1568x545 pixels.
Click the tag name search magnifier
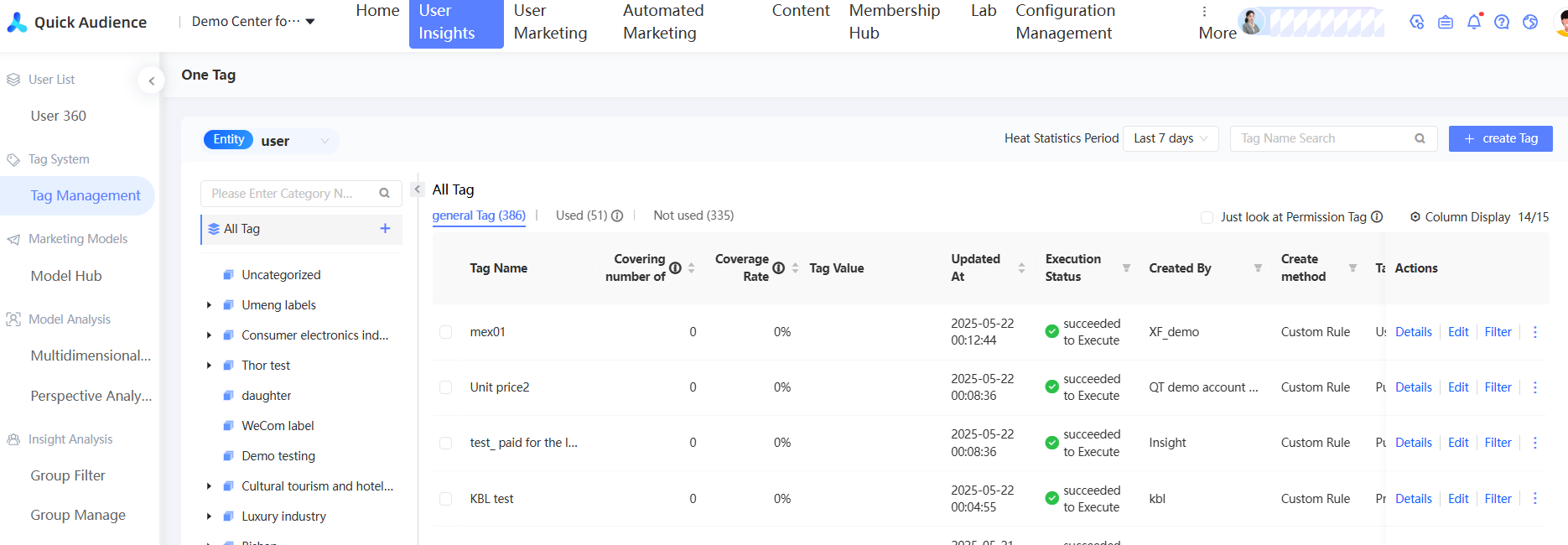tap(1420, 138)
